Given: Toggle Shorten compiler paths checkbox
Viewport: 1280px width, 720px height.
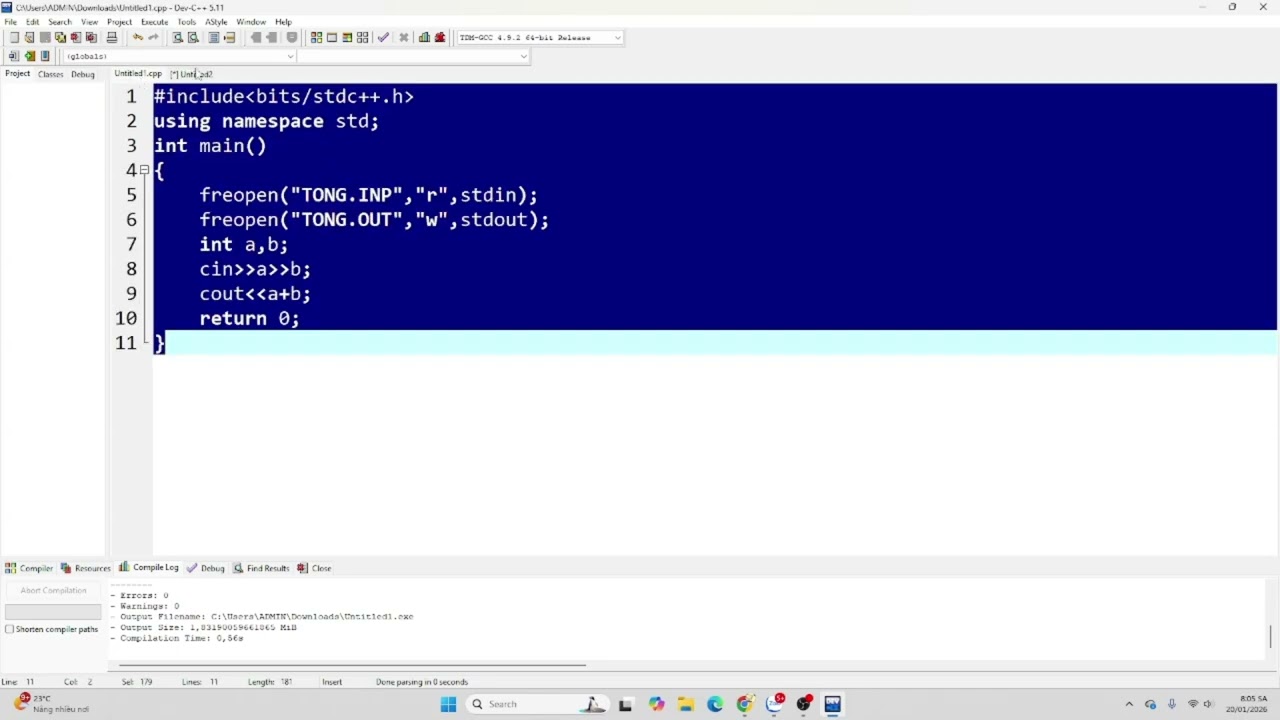Looking at the screenshot, I should [x=10, y=629].
